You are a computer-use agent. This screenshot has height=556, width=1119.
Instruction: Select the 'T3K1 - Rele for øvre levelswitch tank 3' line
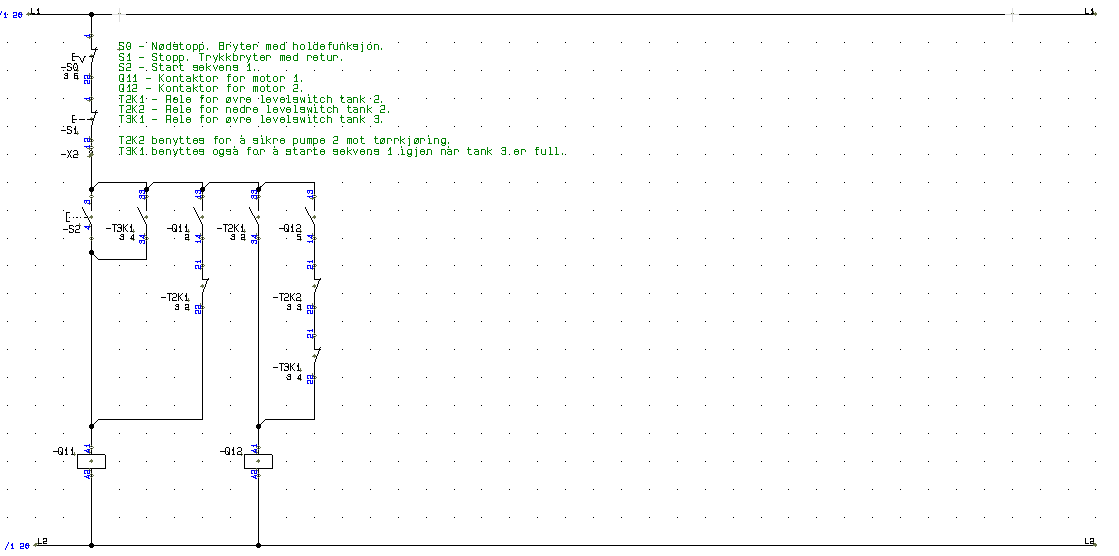click(250, 119)
